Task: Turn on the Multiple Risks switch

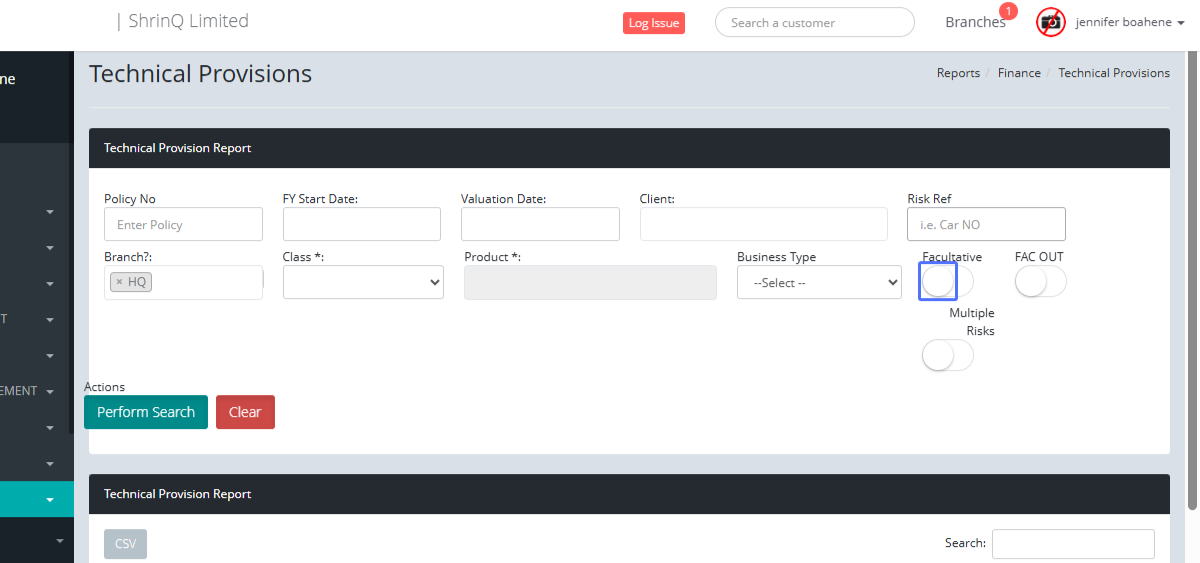Action: point(947,355)
